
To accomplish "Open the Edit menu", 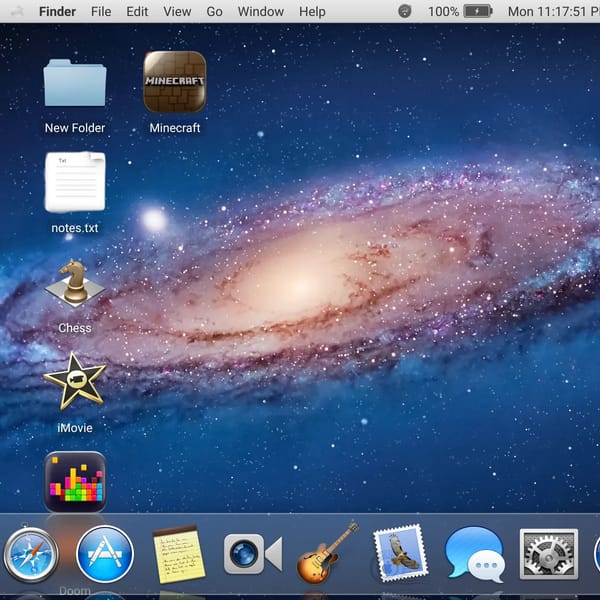I will pyautogui.click(x=137, y=11).
